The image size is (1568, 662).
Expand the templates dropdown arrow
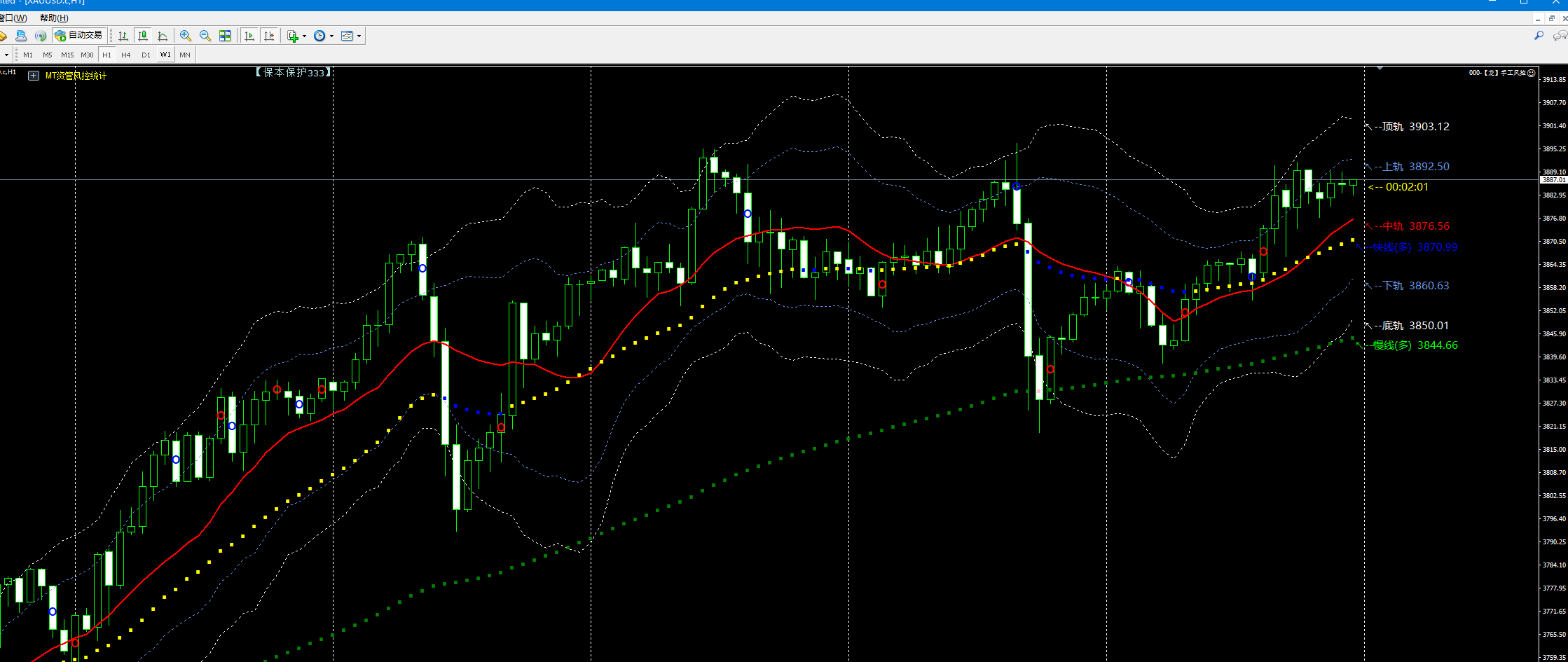tap(359, 36)
